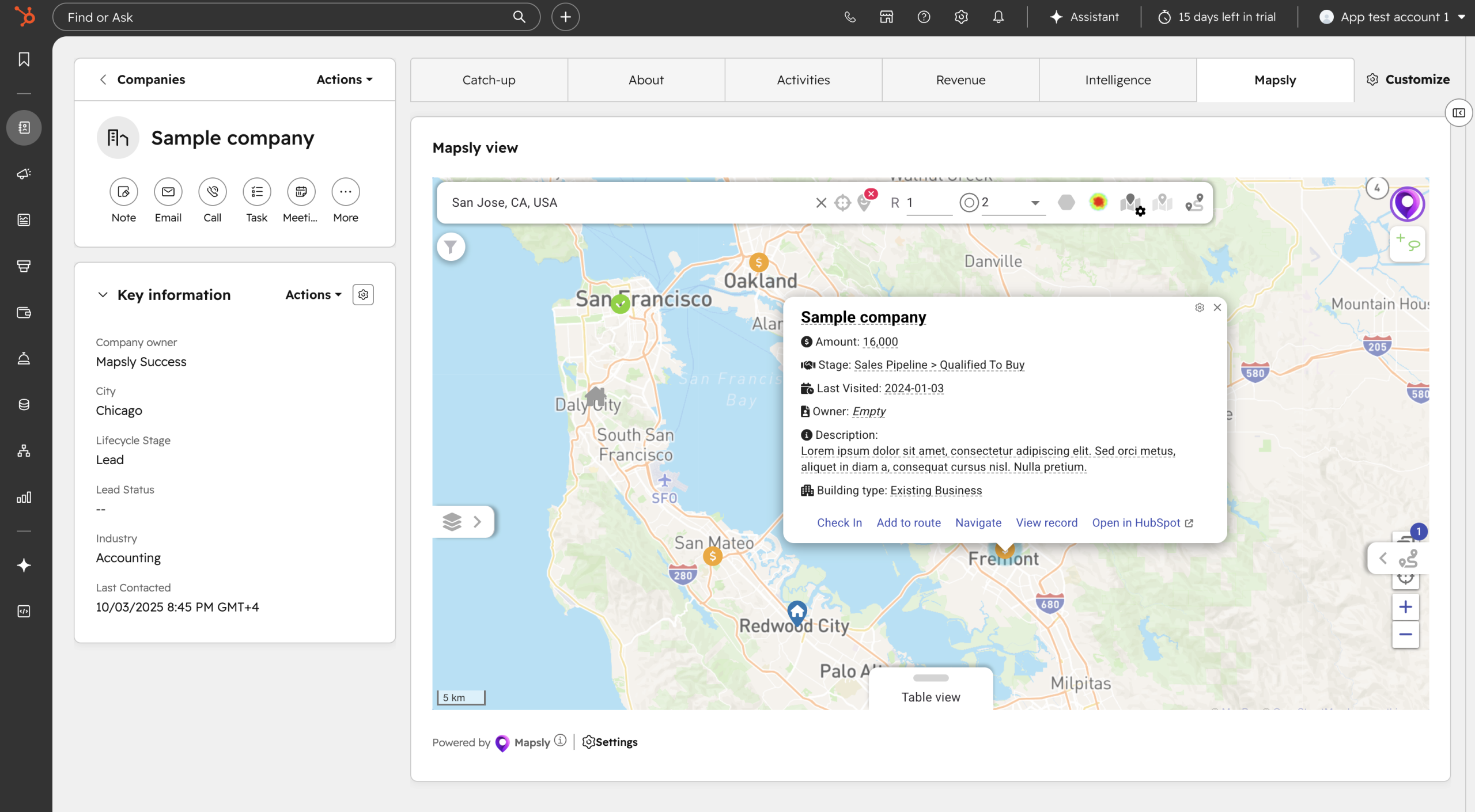
Task: Open the Marketing megaphone sidebar icon
Action: [x=24, y=173]
